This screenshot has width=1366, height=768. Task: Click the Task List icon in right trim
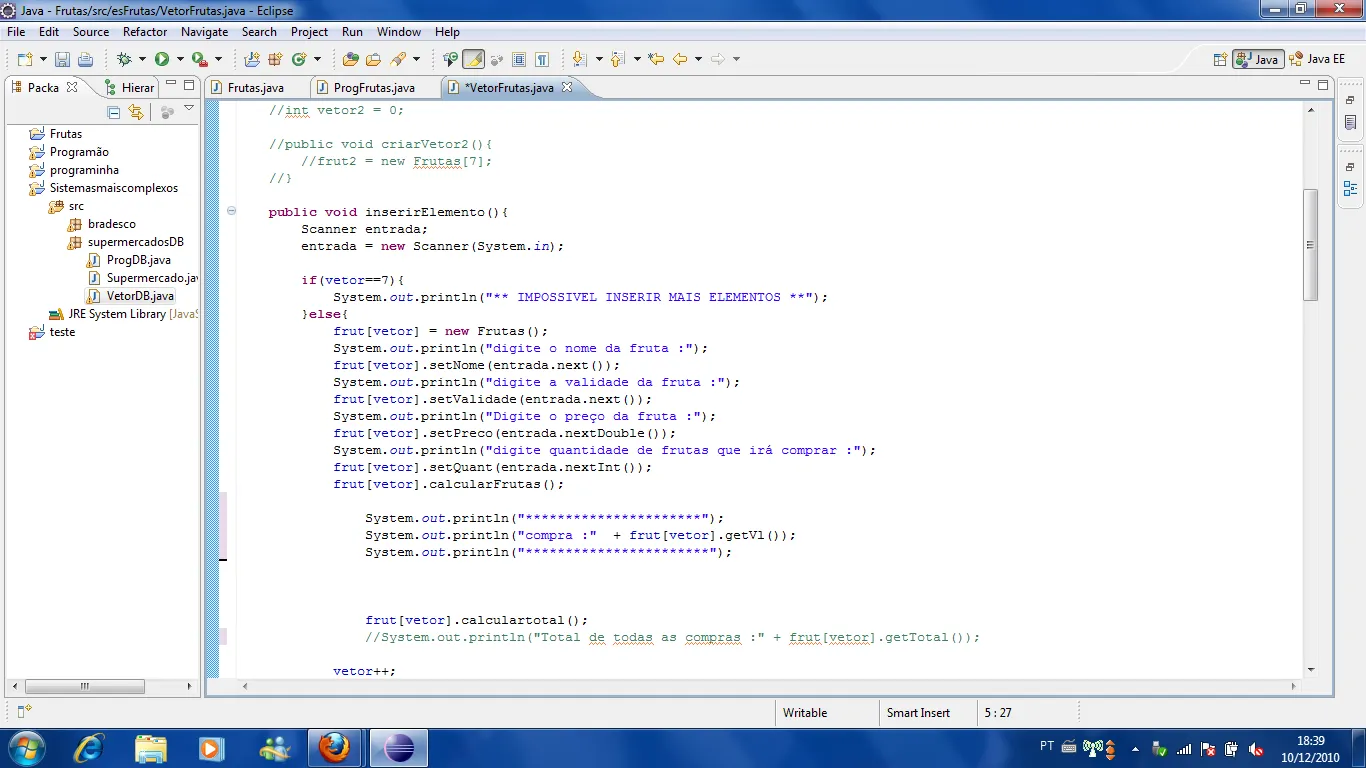1351,123
